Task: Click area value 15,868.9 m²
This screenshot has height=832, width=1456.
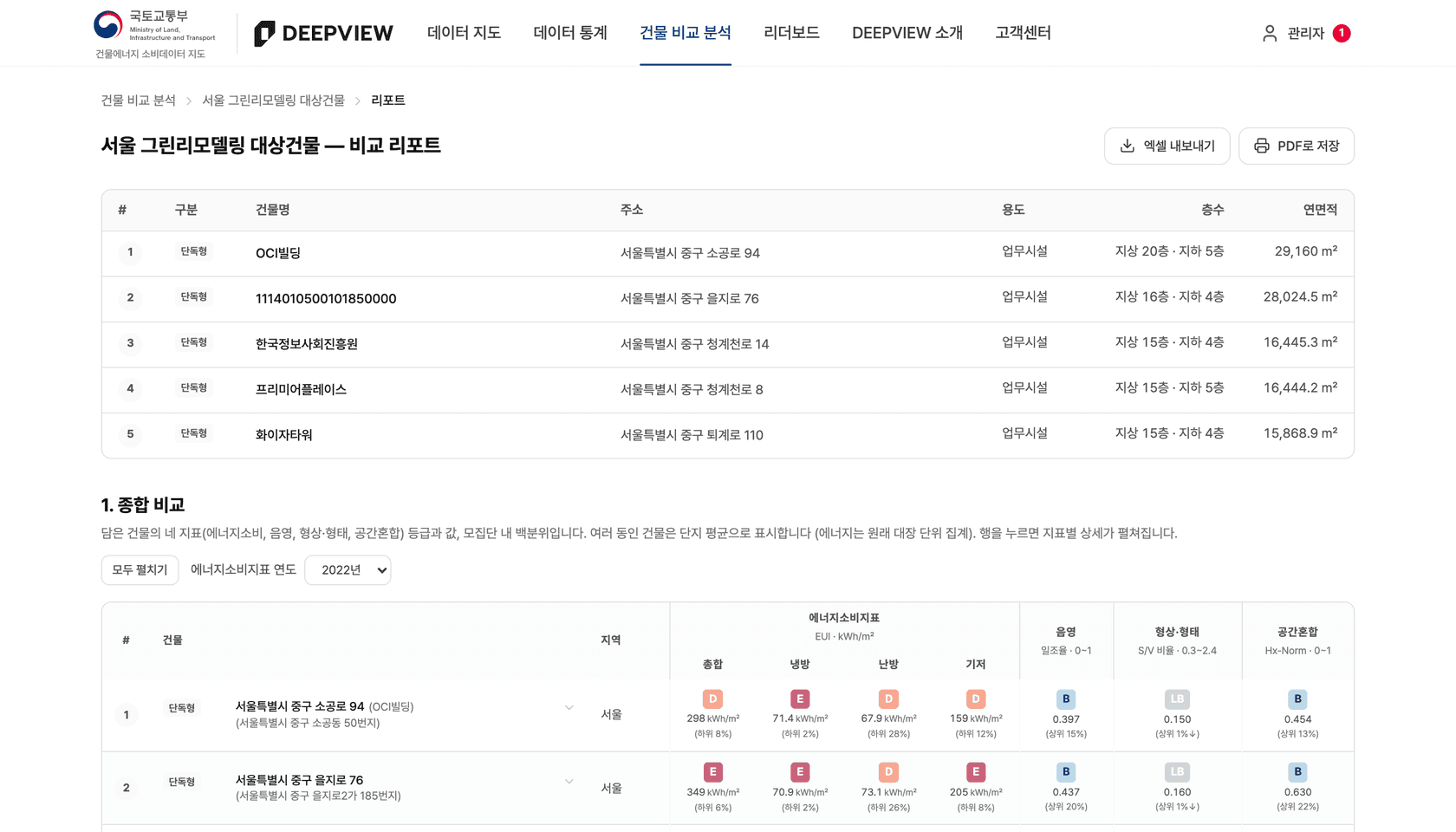Action: coord(1300,433)
